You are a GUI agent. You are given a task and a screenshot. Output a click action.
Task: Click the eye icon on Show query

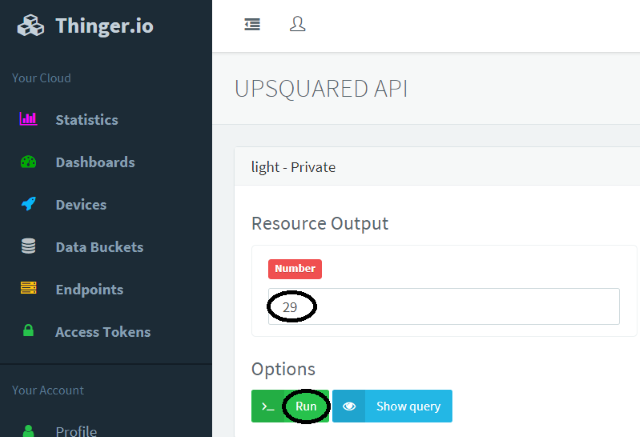tap(349, 406)
